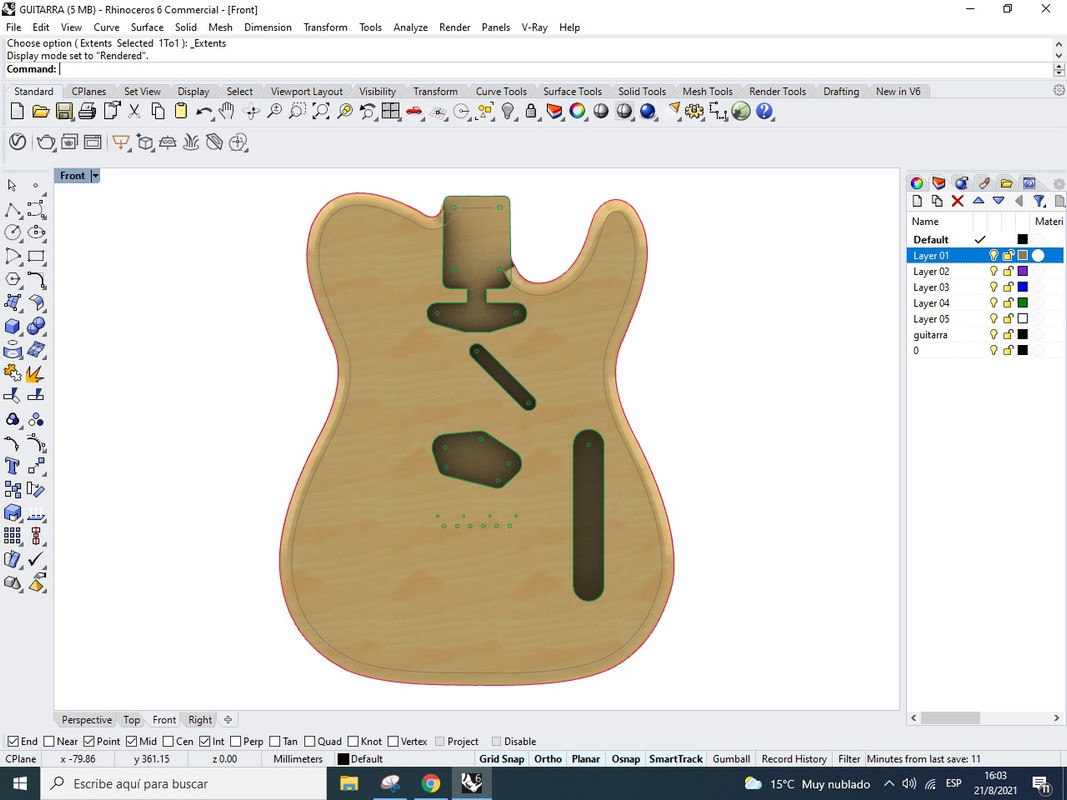
Task: Open the Front viewport dropdown arrow
Action: 95,176
